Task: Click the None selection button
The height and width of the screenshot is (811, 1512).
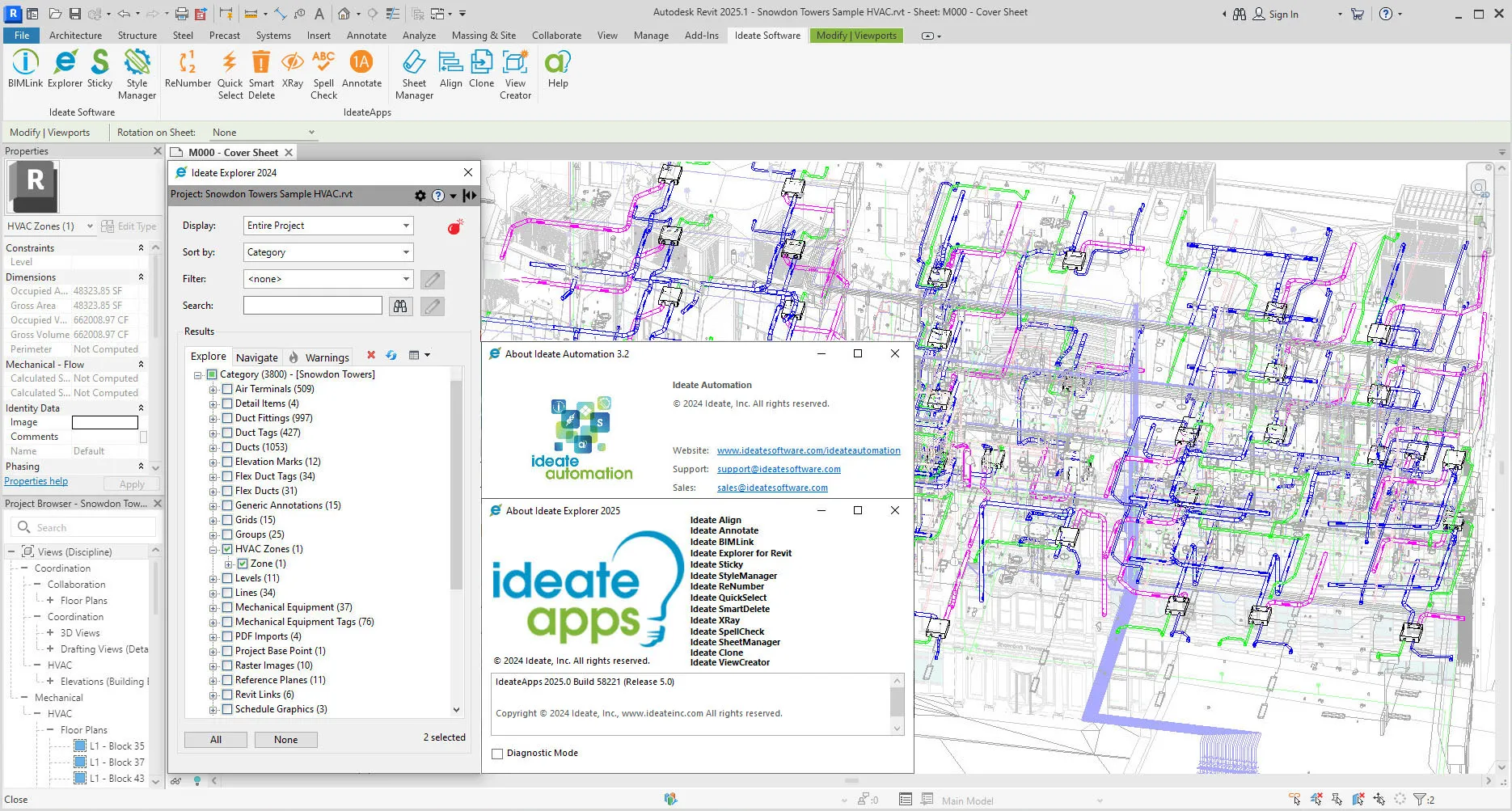Action: [285, 740]
